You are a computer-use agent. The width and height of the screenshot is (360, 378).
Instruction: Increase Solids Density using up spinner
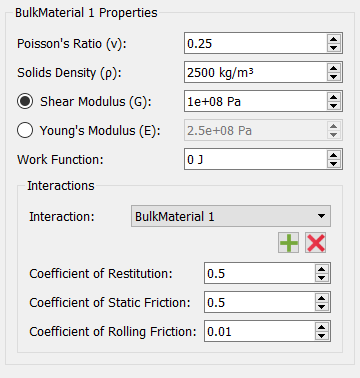tap(333, 68)
